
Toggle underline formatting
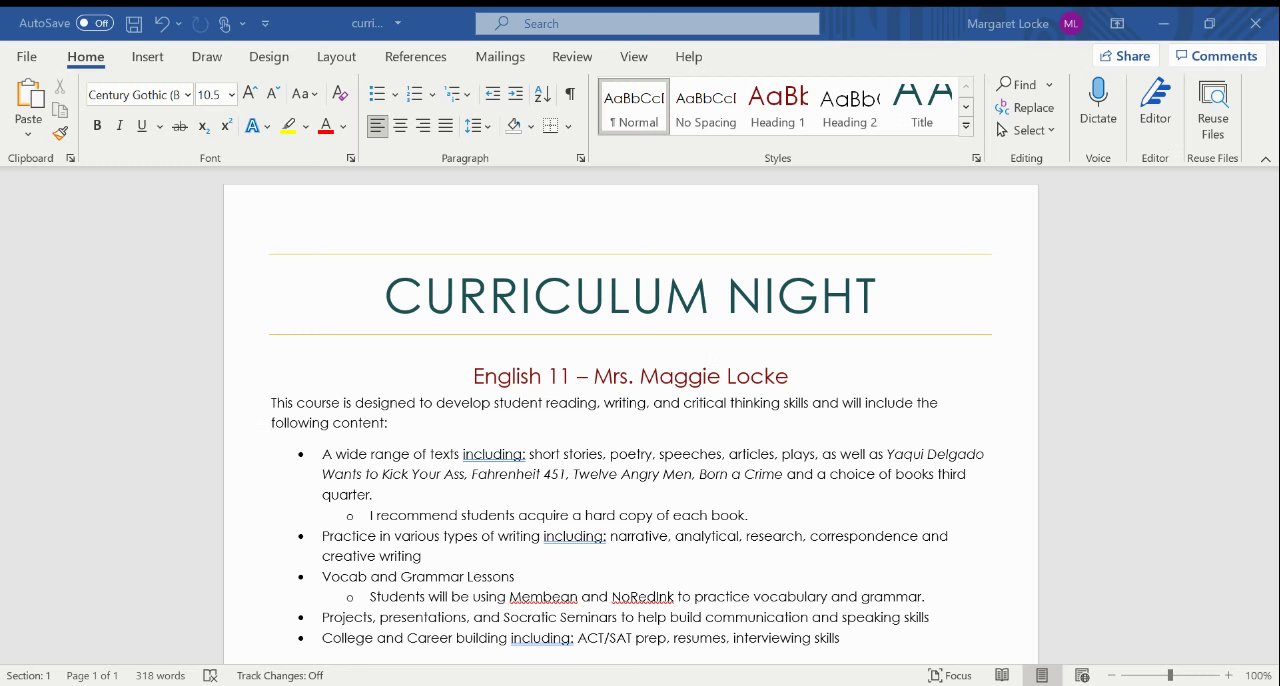[x=142, y=126]
